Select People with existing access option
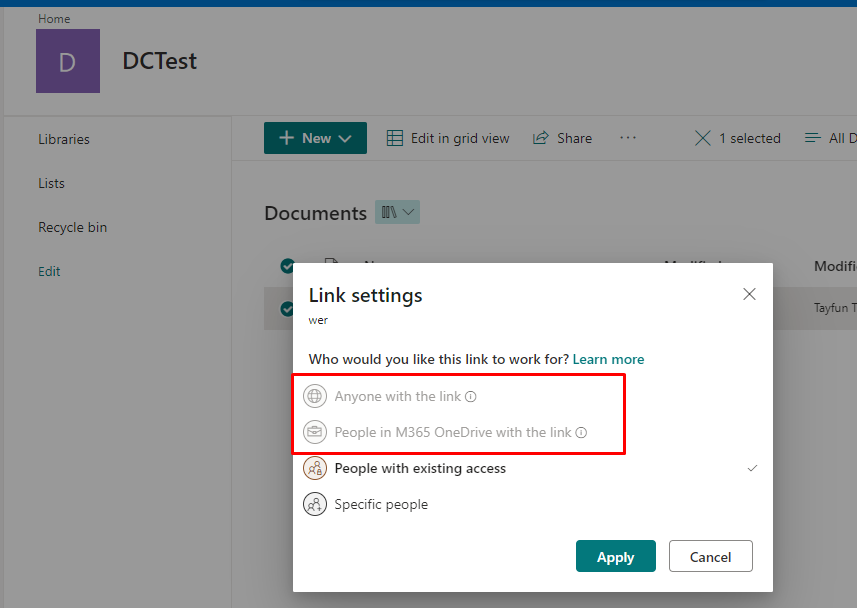The image size is (857, 608). pos(420,468)
